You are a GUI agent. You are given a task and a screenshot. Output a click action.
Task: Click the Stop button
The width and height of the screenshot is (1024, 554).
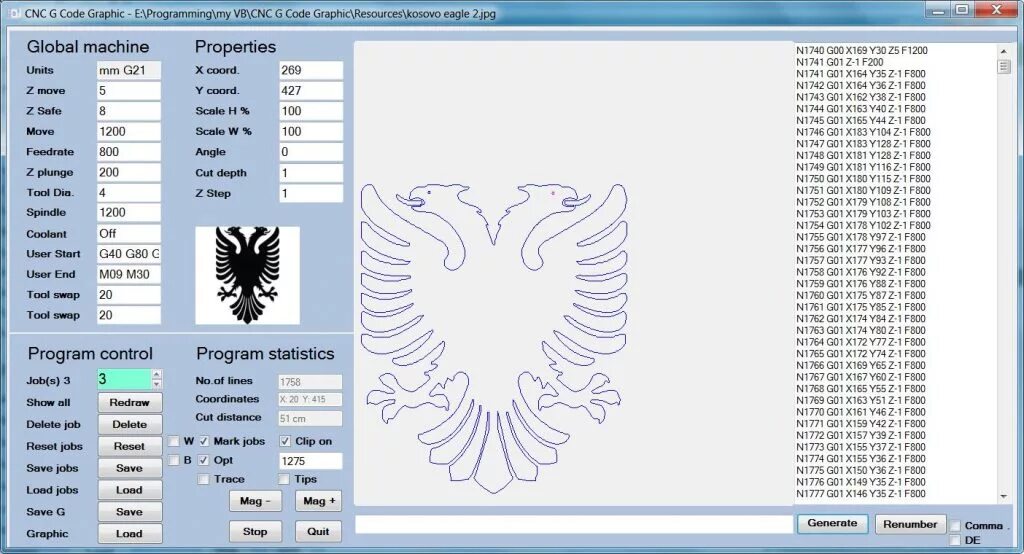pyautogui.click(x=255, y=532)
